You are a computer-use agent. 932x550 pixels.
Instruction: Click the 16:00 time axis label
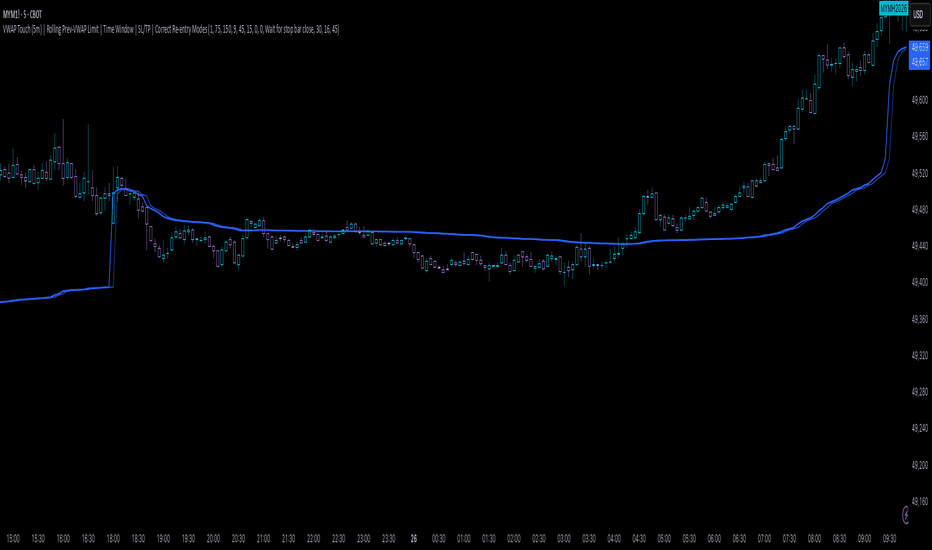point(63,539)
